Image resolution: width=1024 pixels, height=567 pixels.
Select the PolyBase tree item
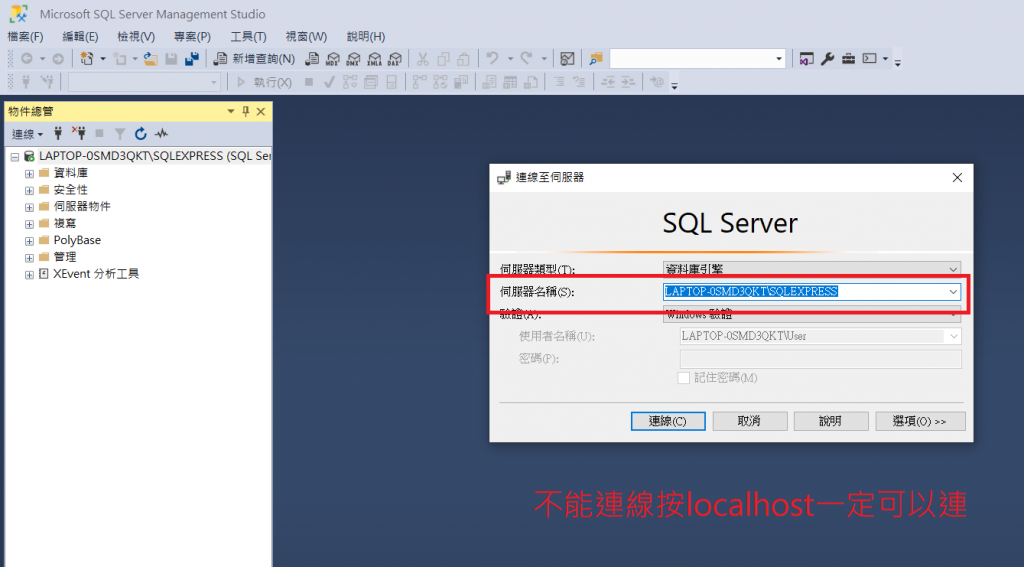77,240
